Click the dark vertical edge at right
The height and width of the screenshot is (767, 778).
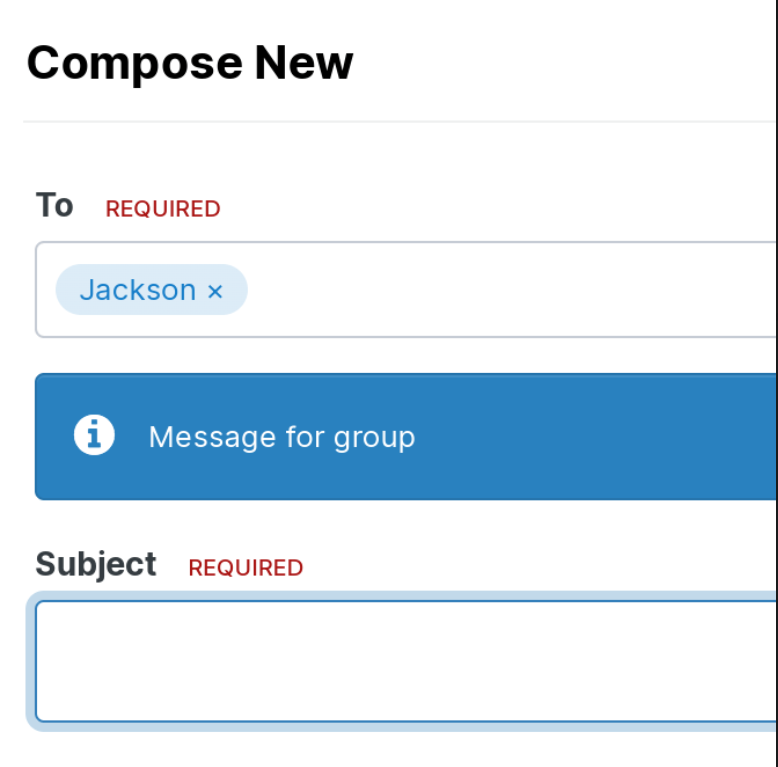(777, 384)
